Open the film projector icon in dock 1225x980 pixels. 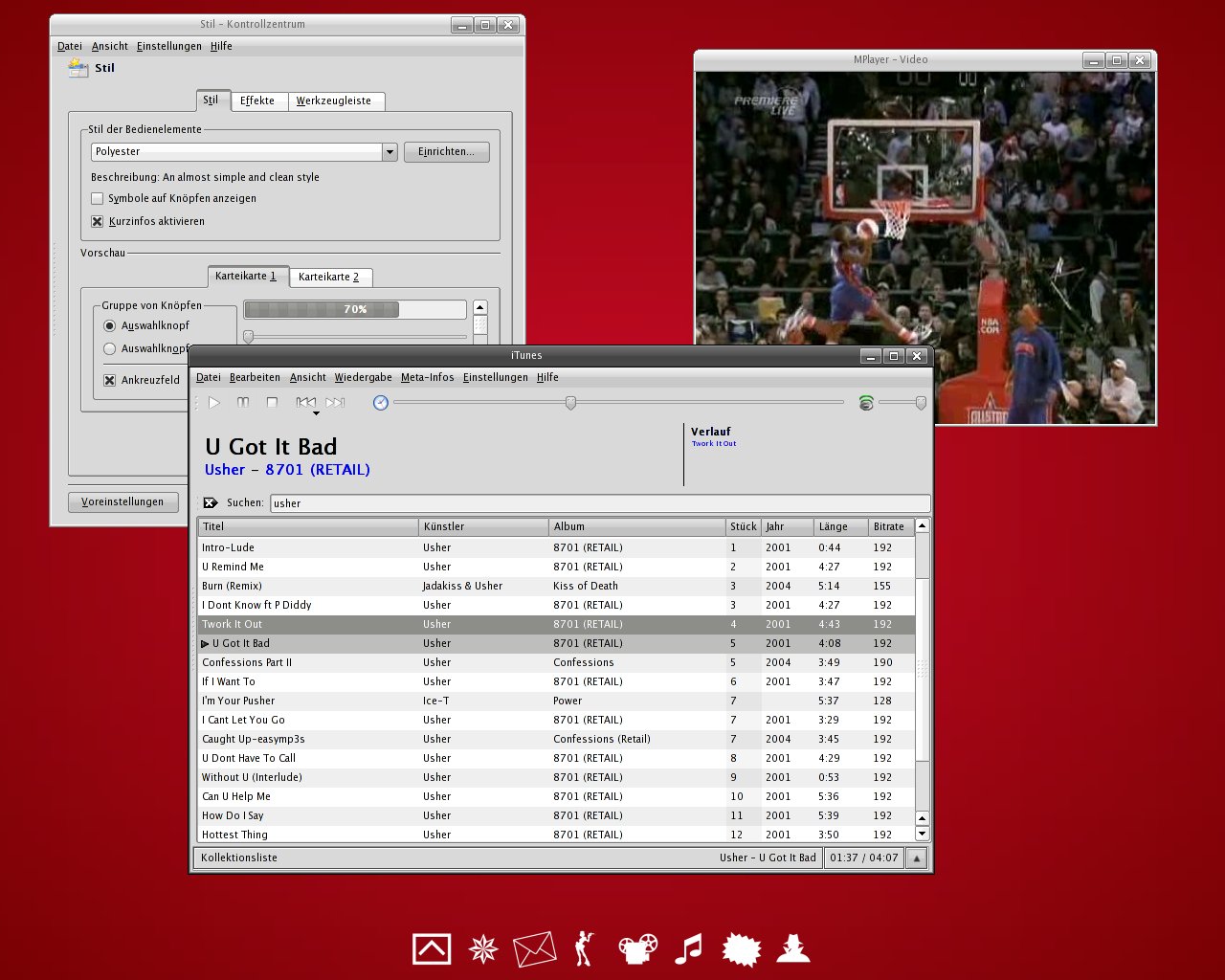click(x=638, y=948)
